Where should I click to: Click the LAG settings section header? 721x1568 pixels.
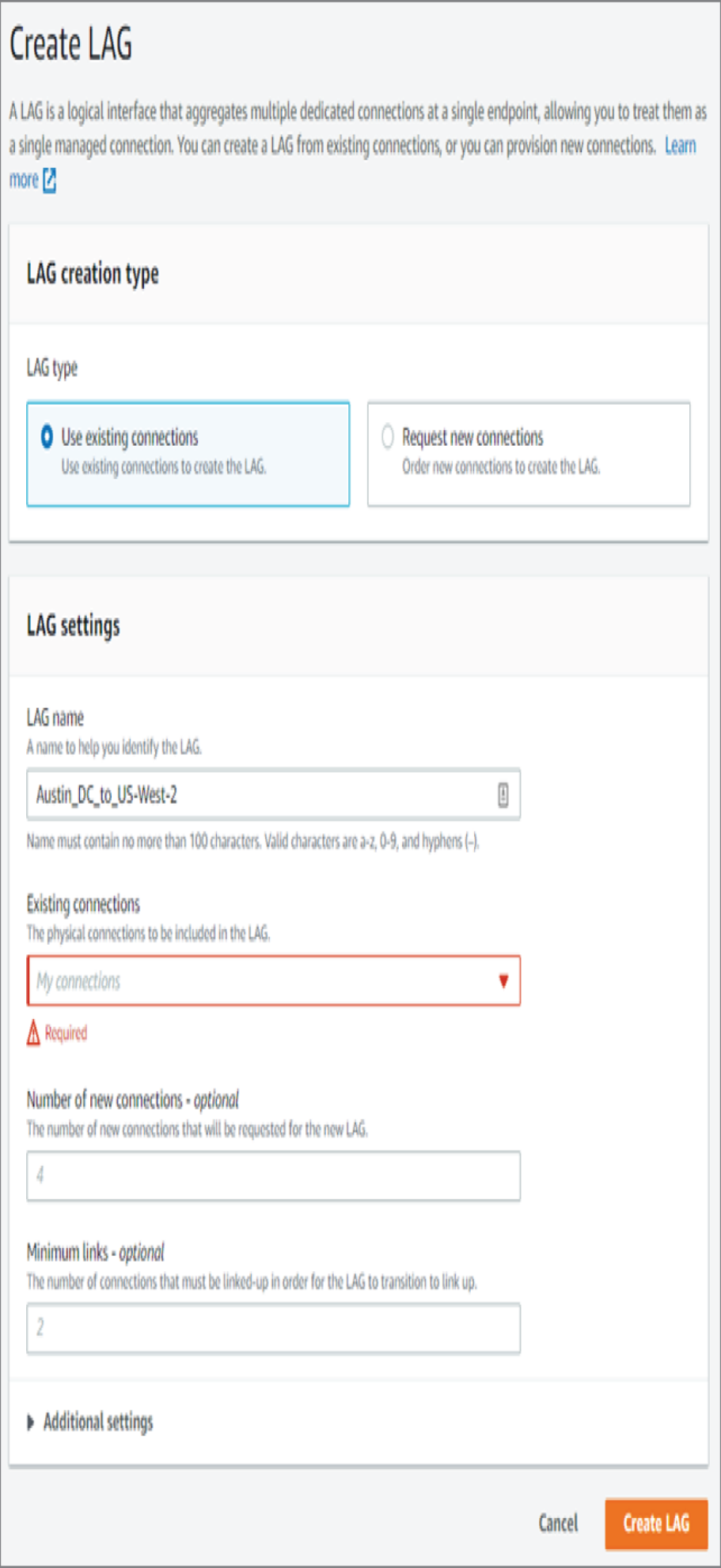click(x=74, y=626)
